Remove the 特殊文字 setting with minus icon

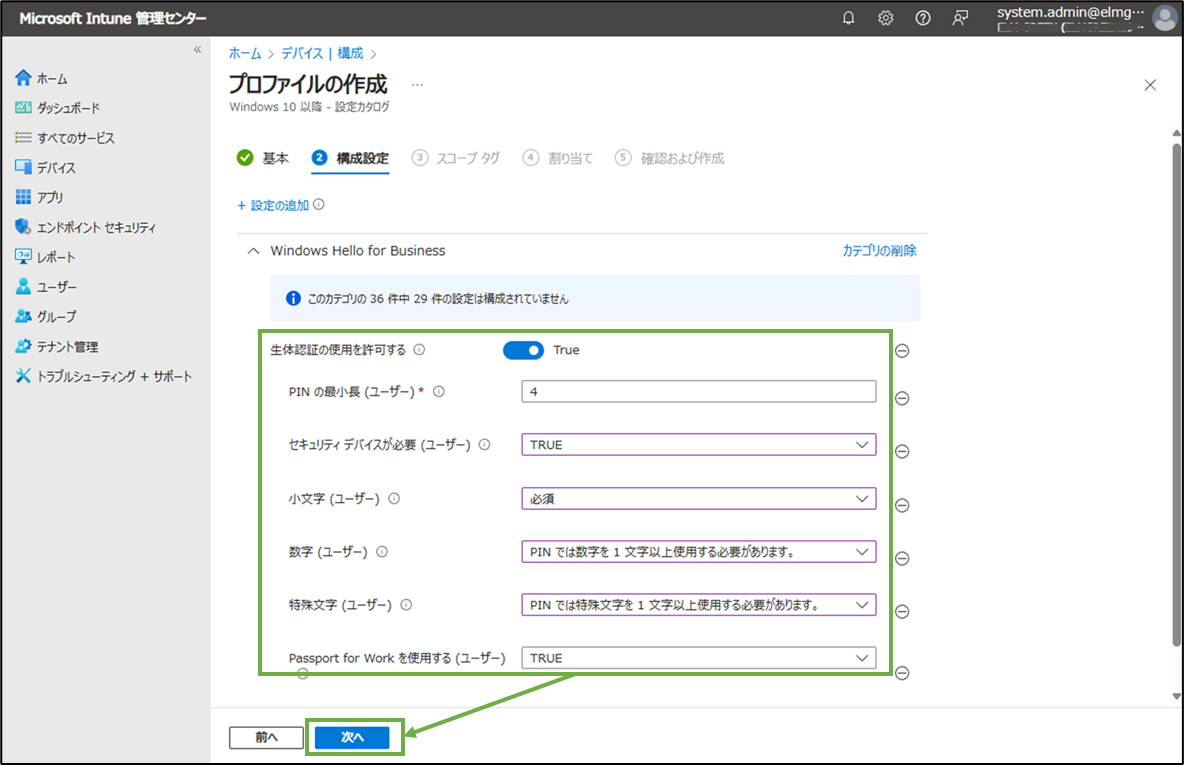[x=902, y=612]
